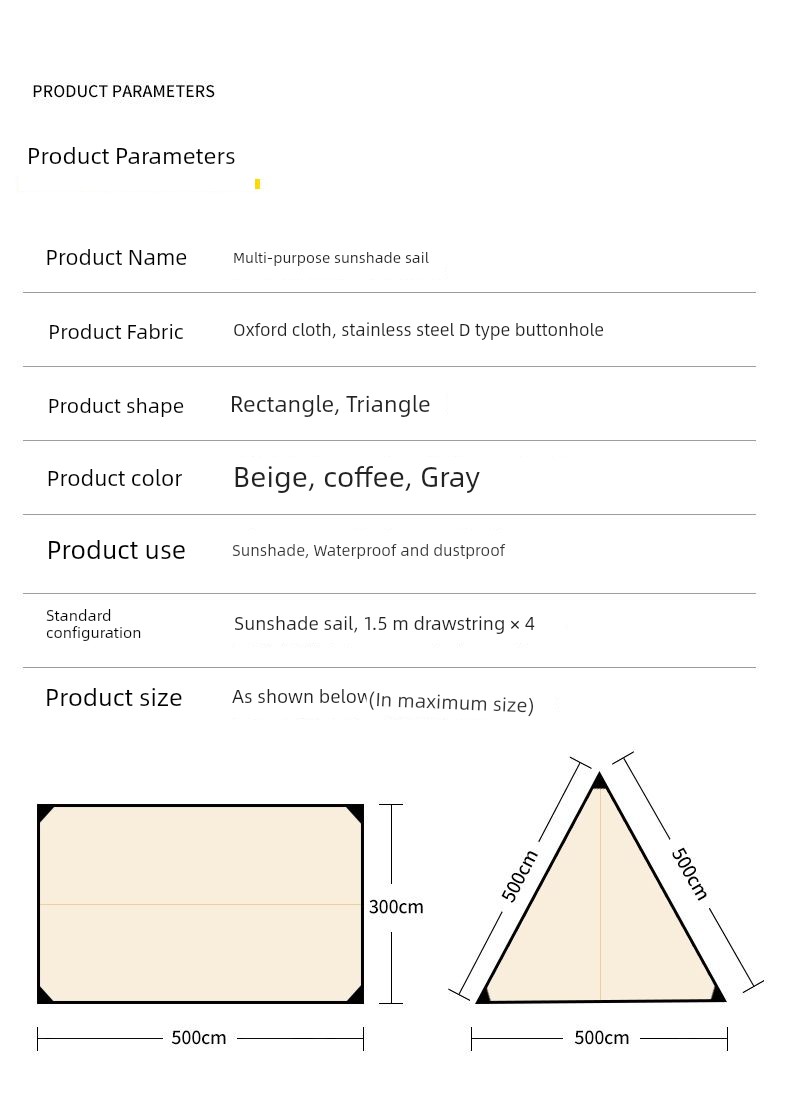Click the Product Name label
This screenshot has width=790, height=1104.
[x=116, y=258]
